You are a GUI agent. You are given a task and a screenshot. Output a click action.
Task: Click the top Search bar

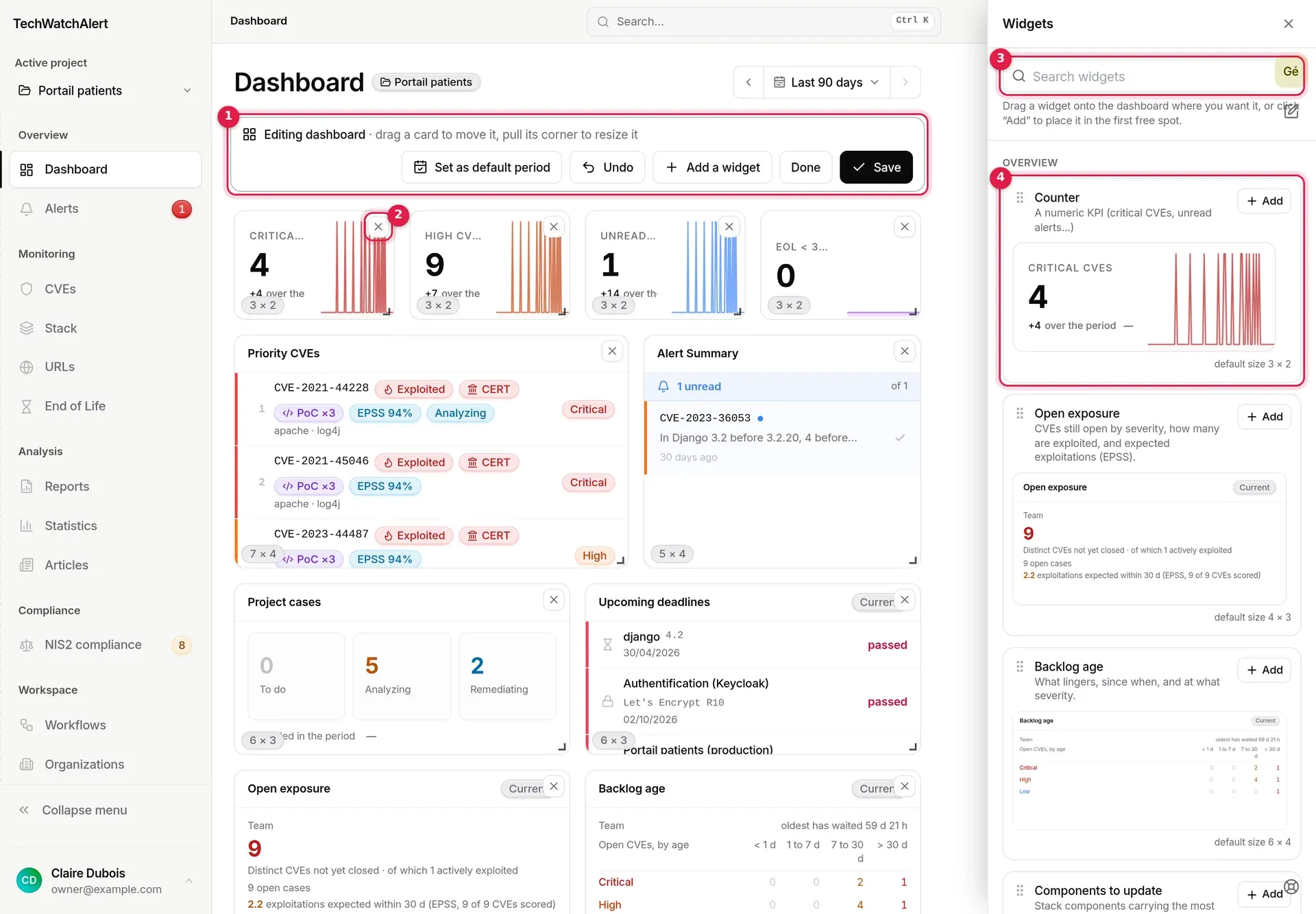(x=764, y=21)
